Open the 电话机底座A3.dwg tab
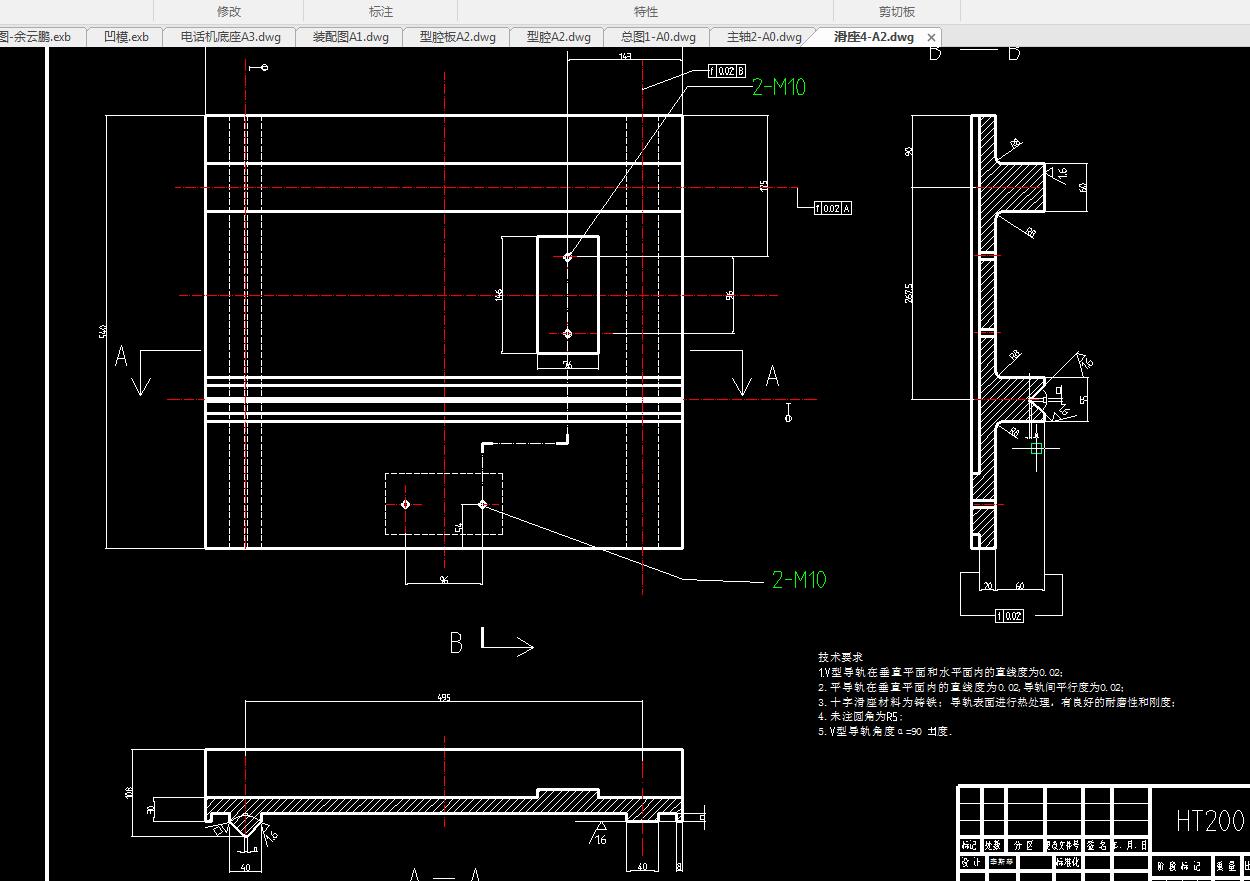1250x881 pixels. coord(231,37)
